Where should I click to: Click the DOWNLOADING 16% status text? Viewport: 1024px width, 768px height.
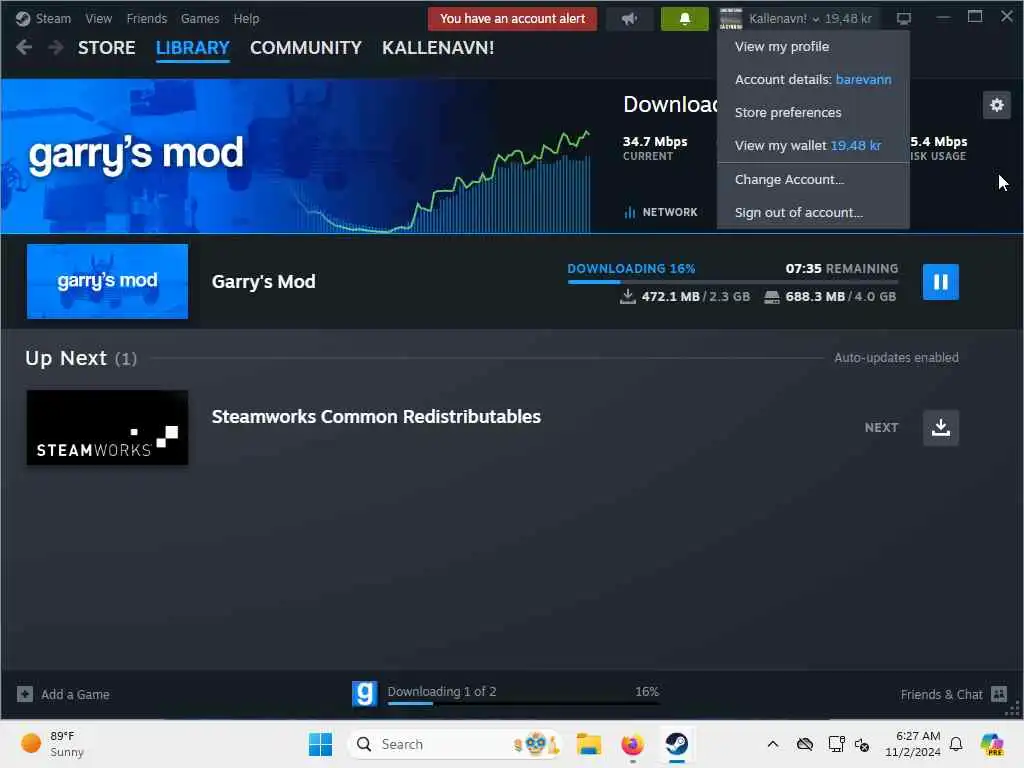[x=631, y=268]
